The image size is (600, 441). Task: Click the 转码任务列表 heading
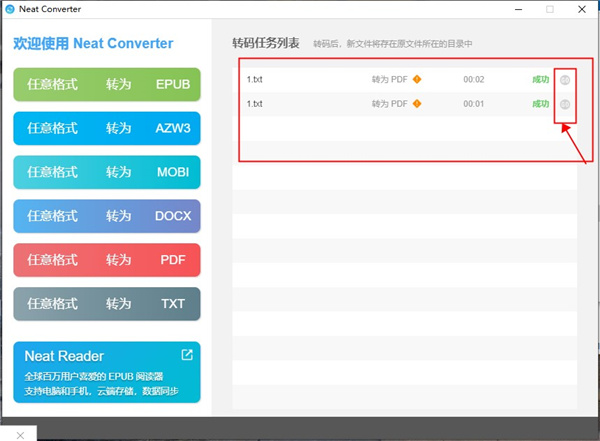tap(266, 43)
